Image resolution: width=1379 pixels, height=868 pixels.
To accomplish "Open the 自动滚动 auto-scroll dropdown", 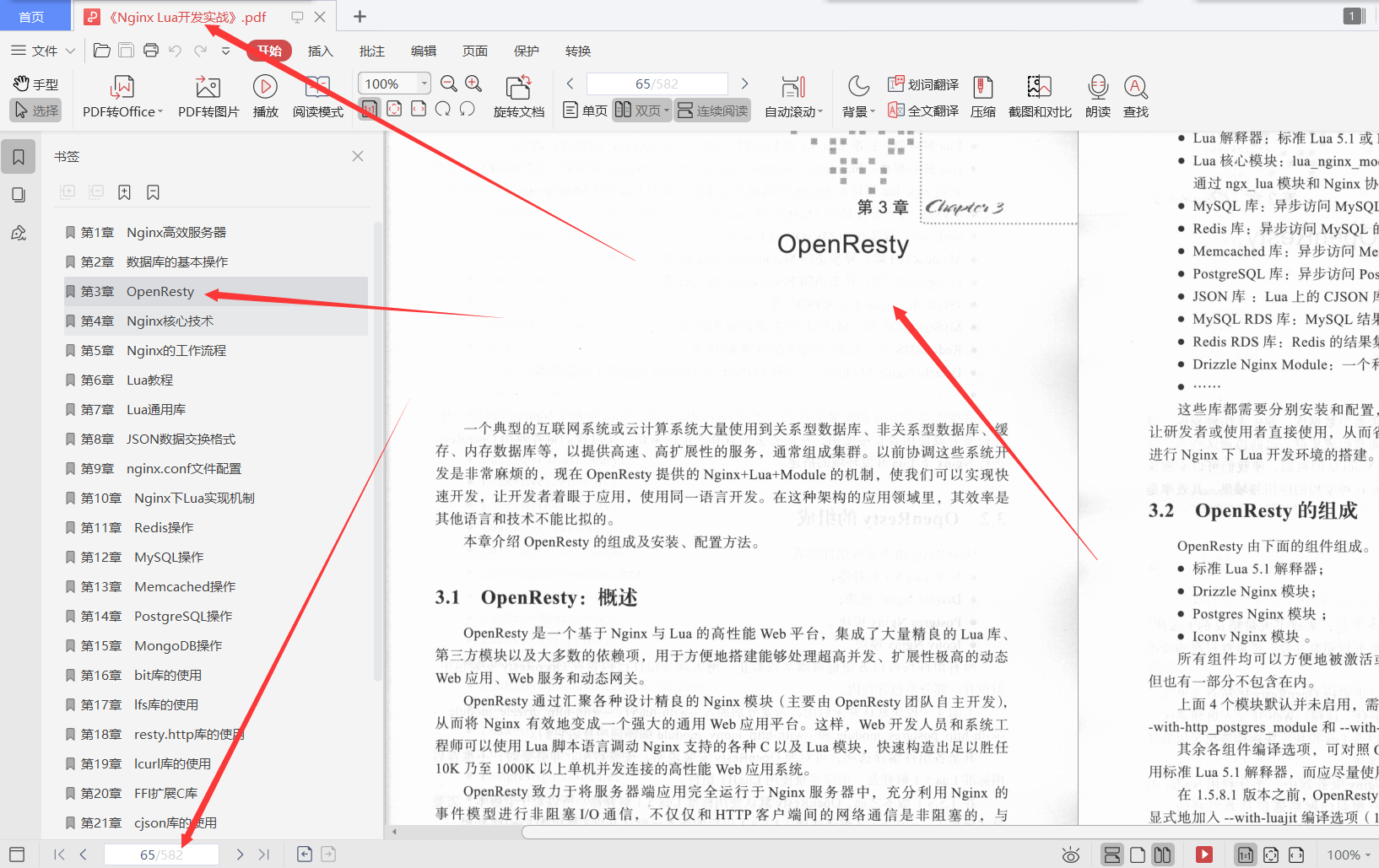I will tap(792, 95).
